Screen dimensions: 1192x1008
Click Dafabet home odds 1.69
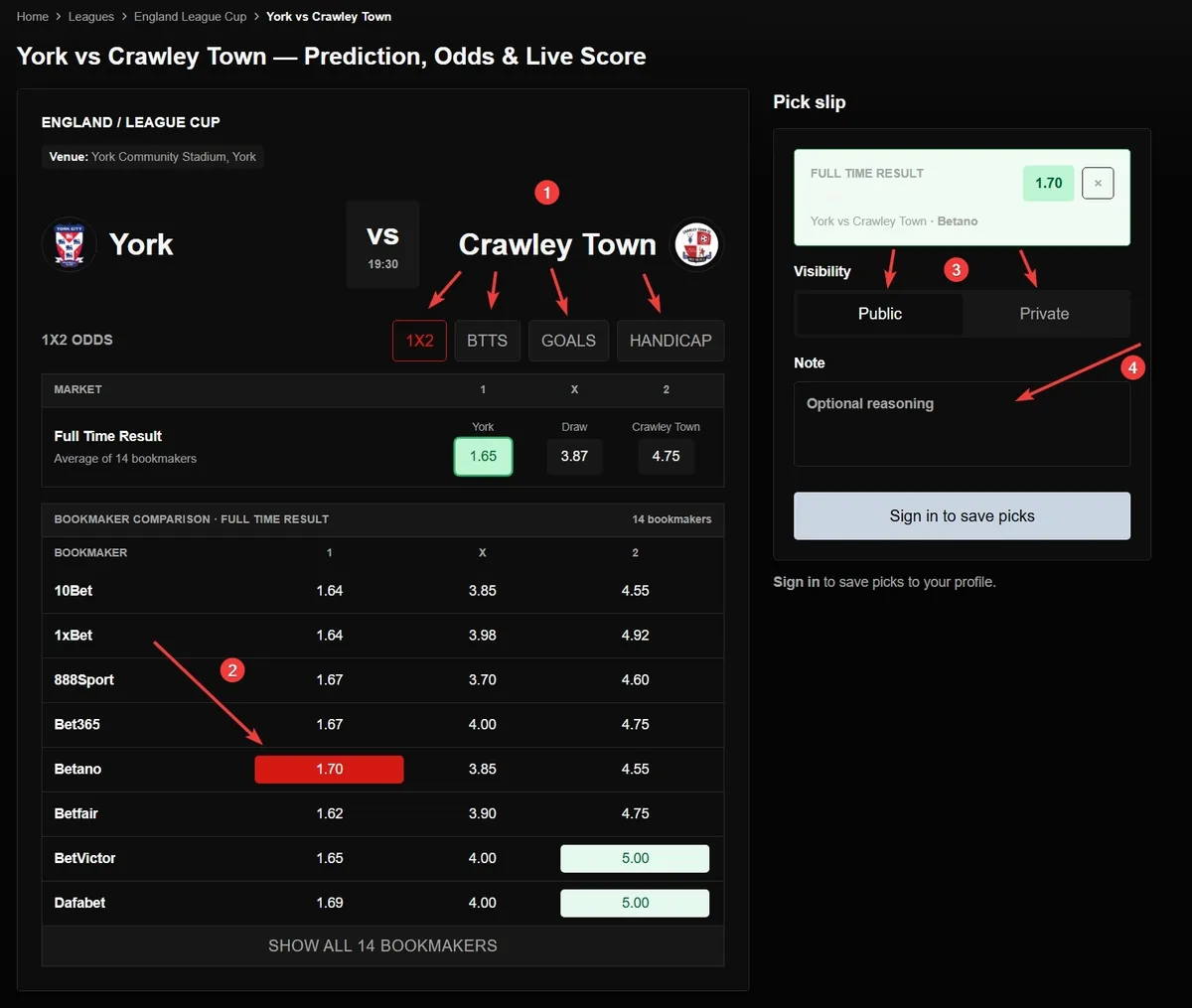coord(329,904)
